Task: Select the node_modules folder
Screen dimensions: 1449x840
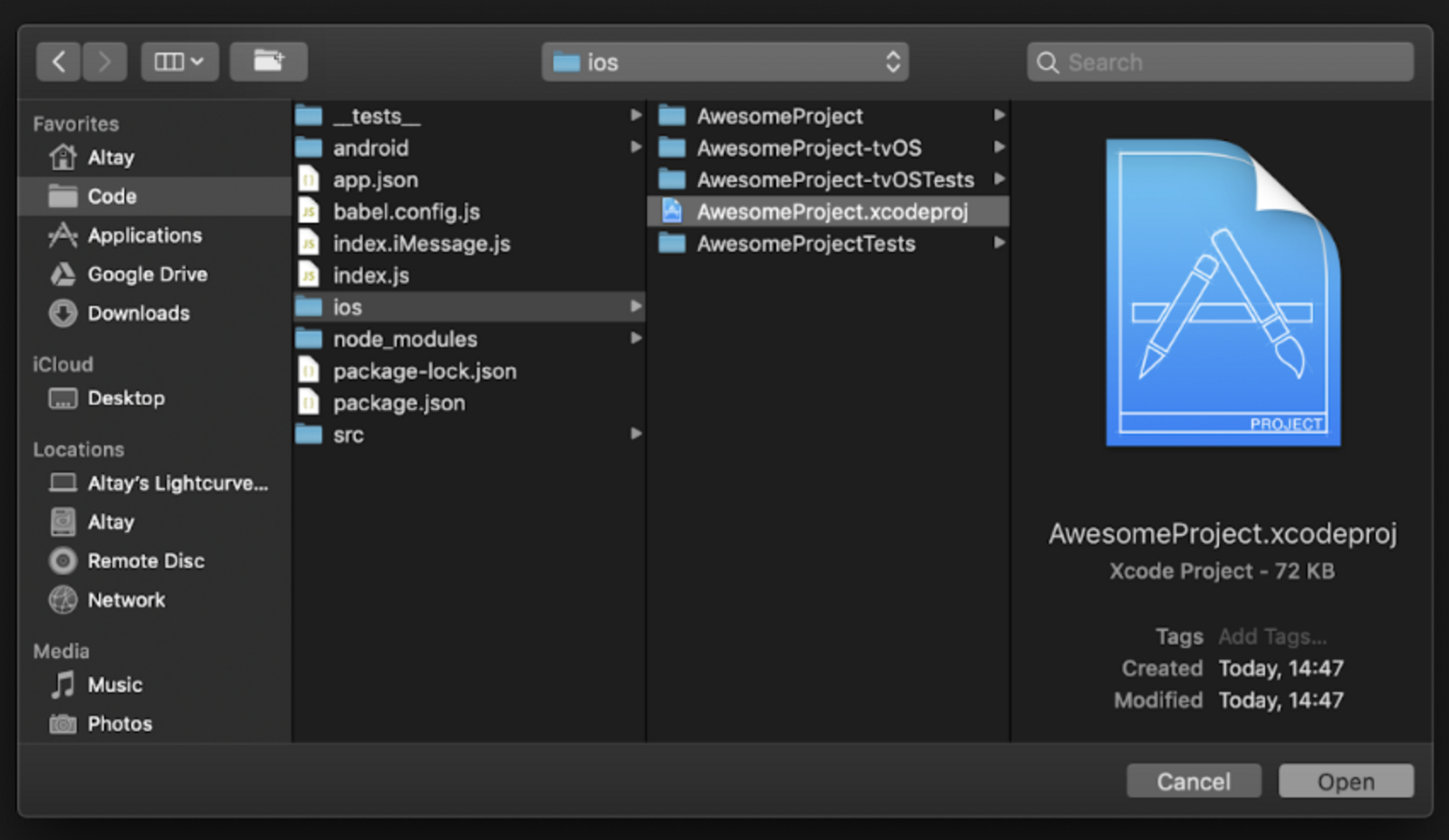Action: [x=469, y=339]
